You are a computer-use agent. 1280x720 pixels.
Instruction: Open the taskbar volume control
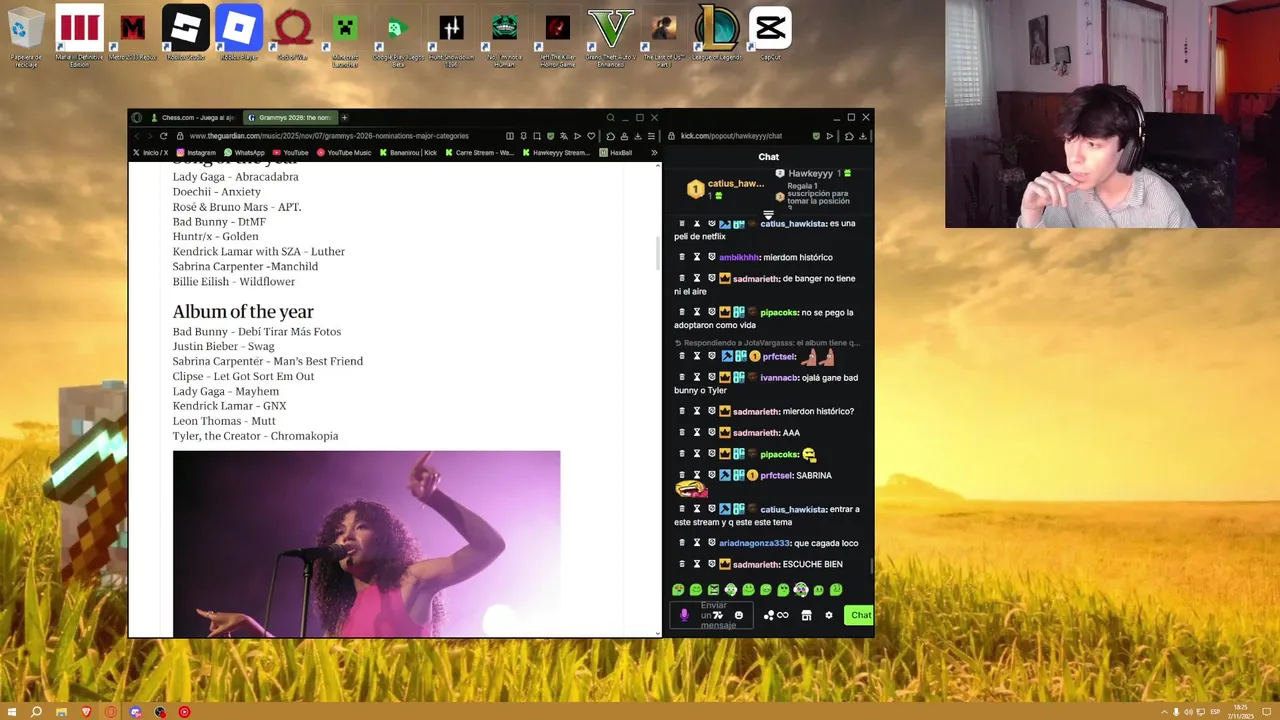(x=1187, y=712)
